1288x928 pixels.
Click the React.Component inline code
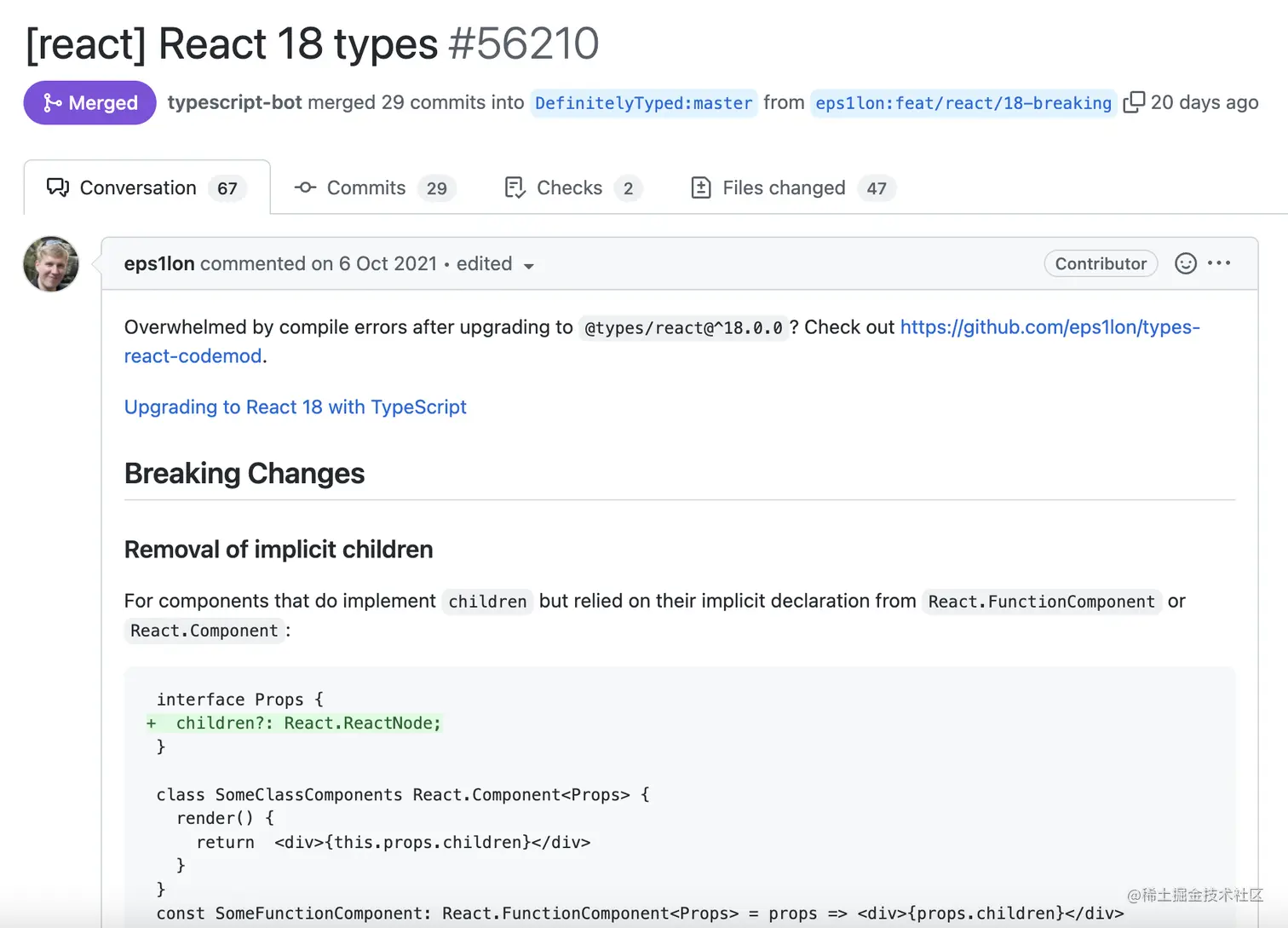(204, 631)
